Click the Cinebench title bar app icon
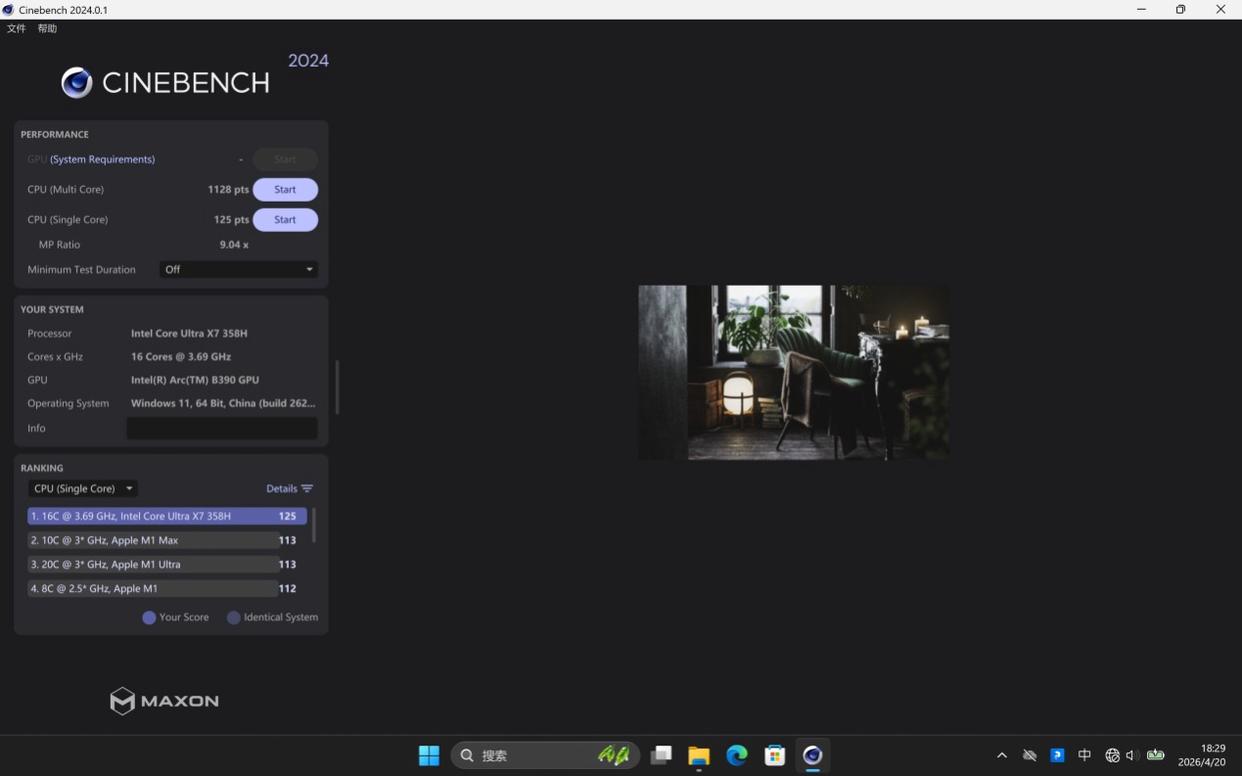 coord(8,9)
